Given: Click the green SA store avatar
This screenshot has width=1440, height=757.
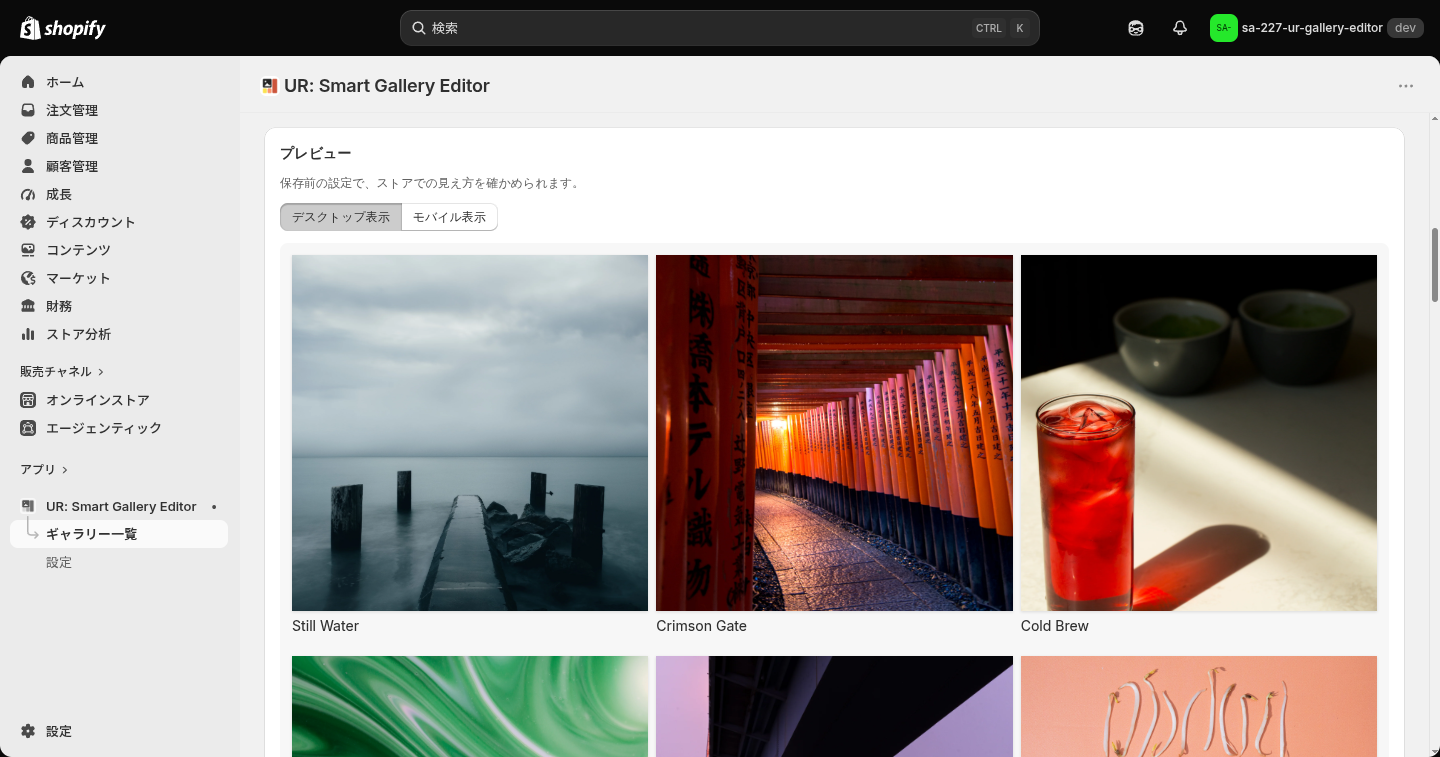Looking at the screenshot, I should [1223, 28].
